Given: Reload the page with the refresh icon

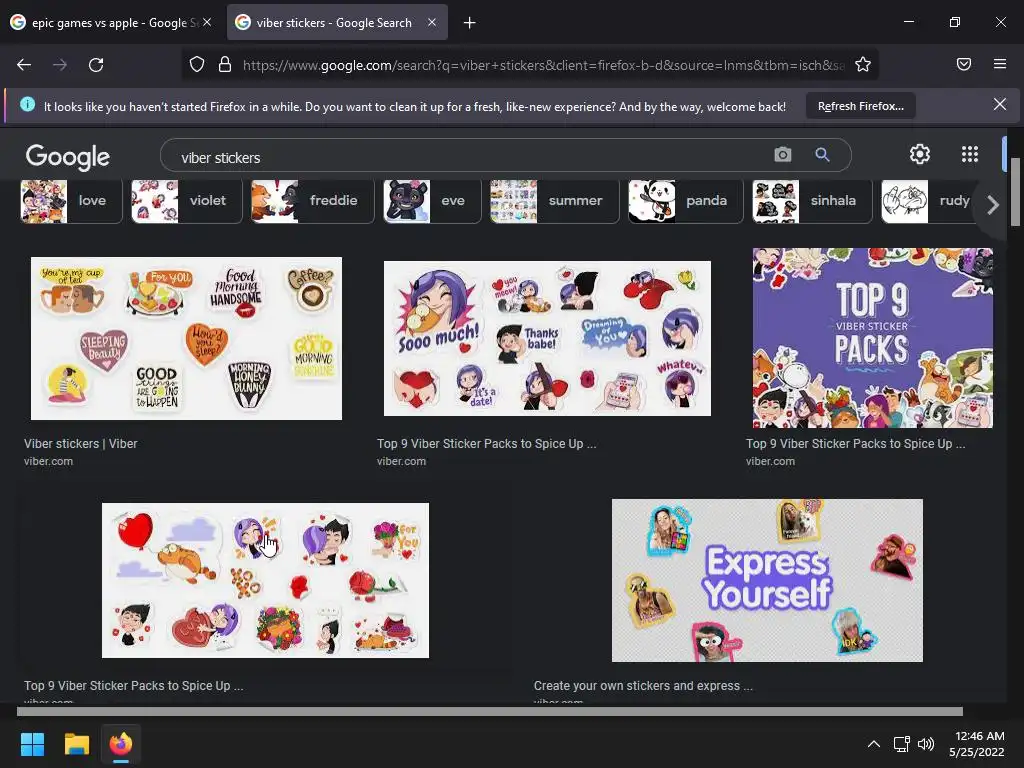Looking at the screenshot, I should [x=96, y=65].
